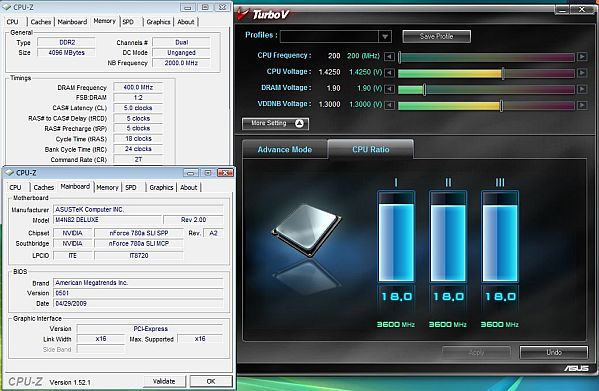
Task: Switch to the Advance Mode tab
Action: [x=285, y=149]
